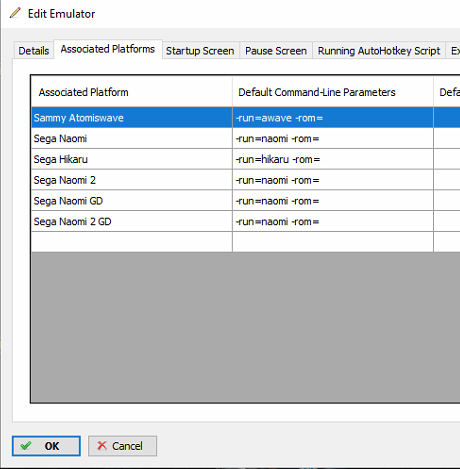Open the Running AutoHotkey Script tab
The height and width of the screenshot is (469, 460).
tap(379, 51)
